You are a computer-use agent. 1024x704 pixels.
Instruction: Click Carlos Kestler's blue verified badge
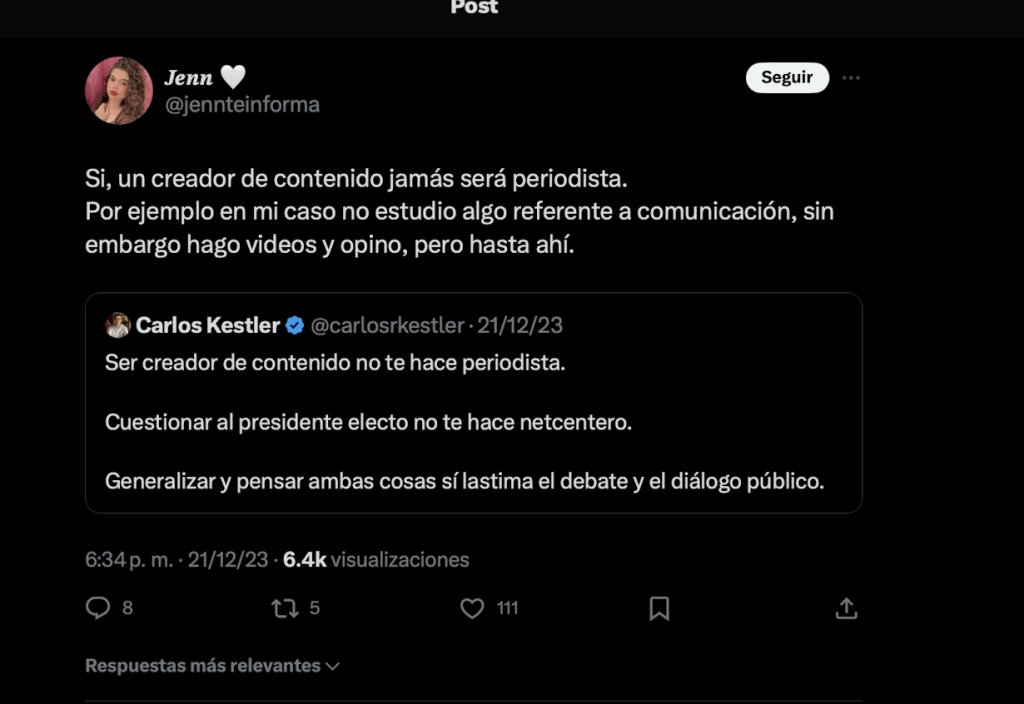click(x=295, y=325)
